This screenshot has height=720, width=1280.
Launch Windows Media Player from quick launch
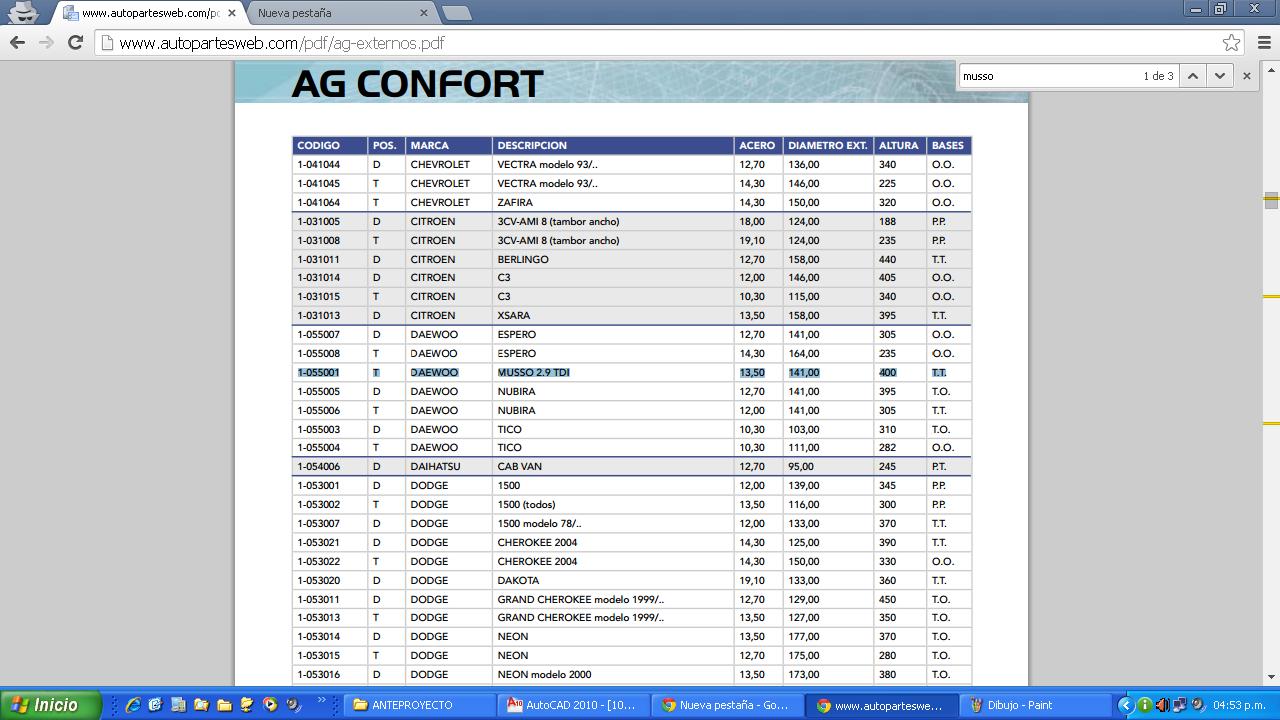click(x=270, y=705)
